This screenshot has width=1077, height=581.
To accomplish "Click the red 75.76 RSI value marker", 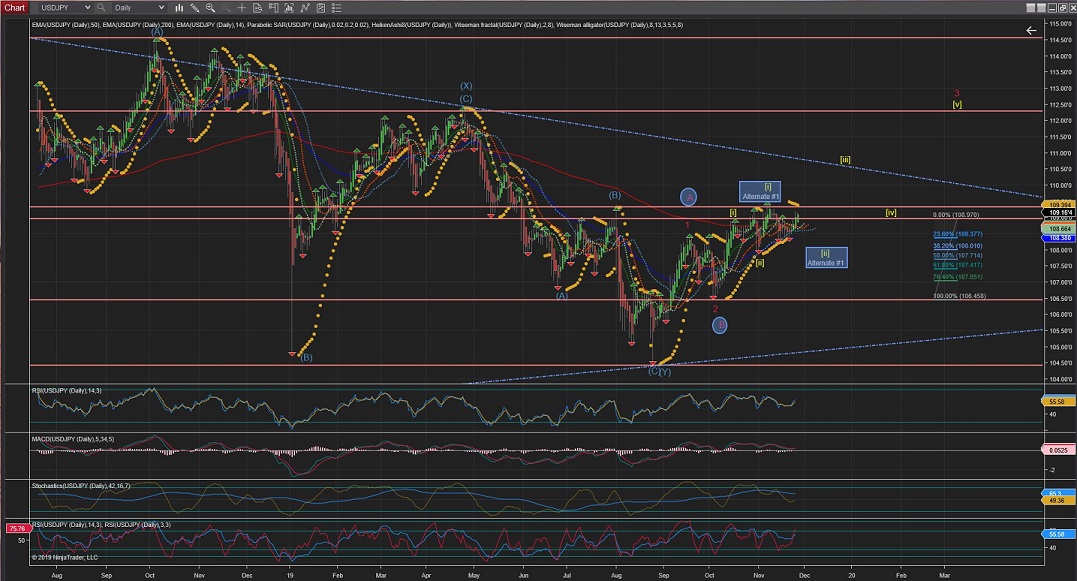I will click(x=17, y=528).
